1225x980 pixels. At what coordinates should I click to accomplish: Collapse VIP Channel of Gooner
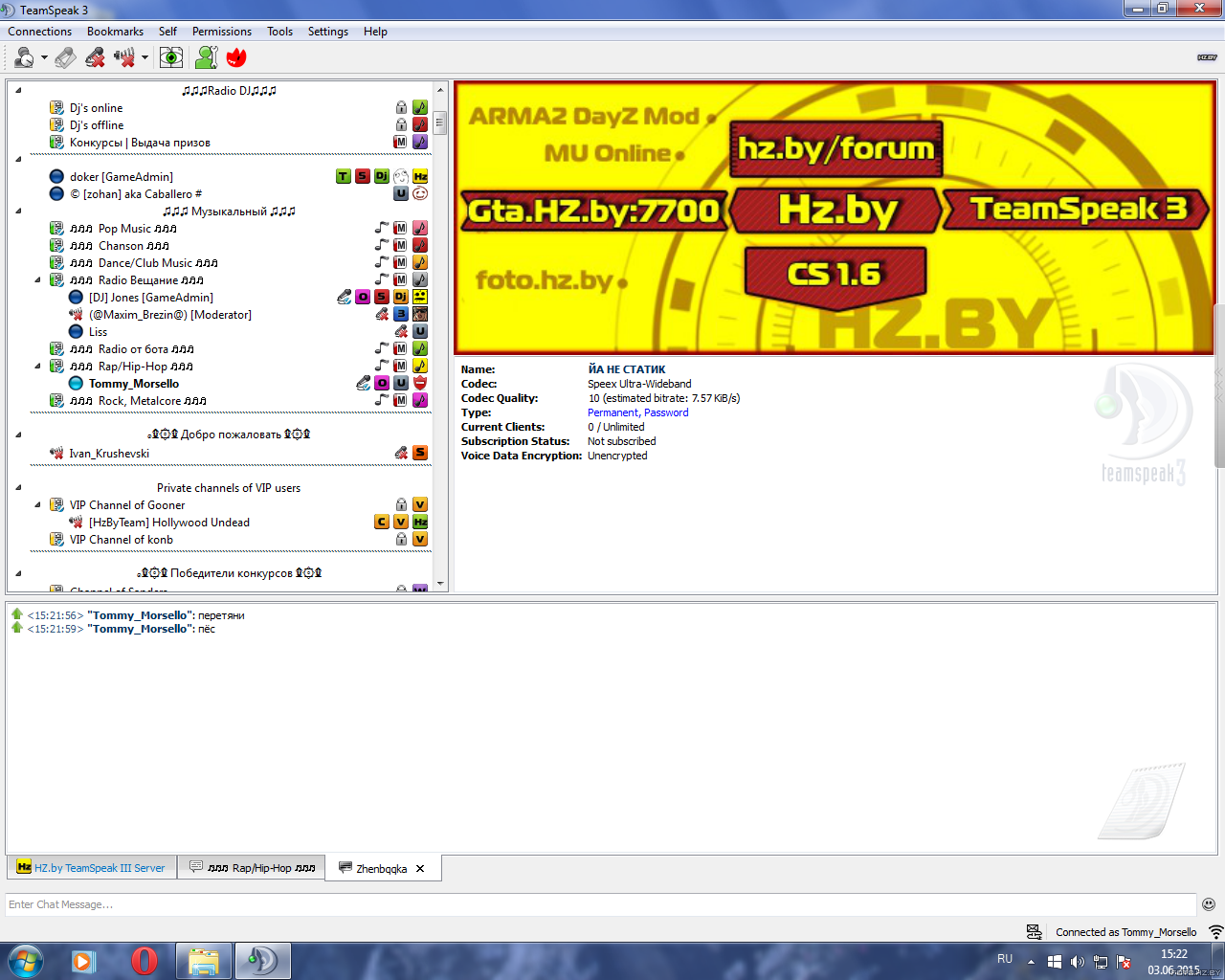pyautogui.click(x=37, y=505)
